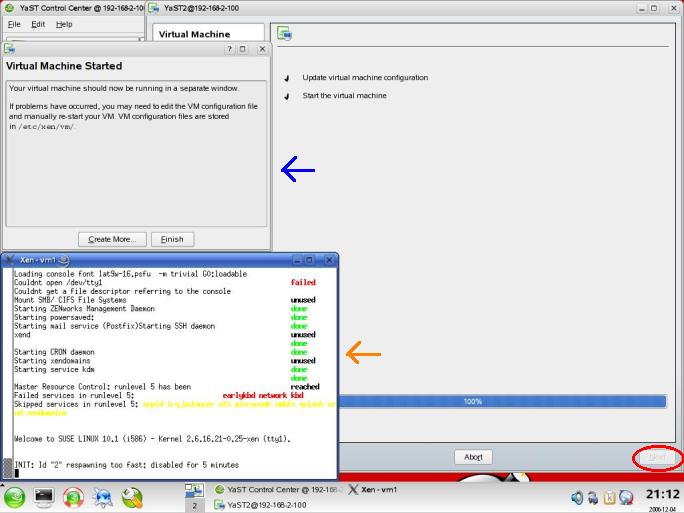Click the /etc/xen/vm/ path text
The height and width of the screenshot is (513, 684).
click(x=46, y=127)
